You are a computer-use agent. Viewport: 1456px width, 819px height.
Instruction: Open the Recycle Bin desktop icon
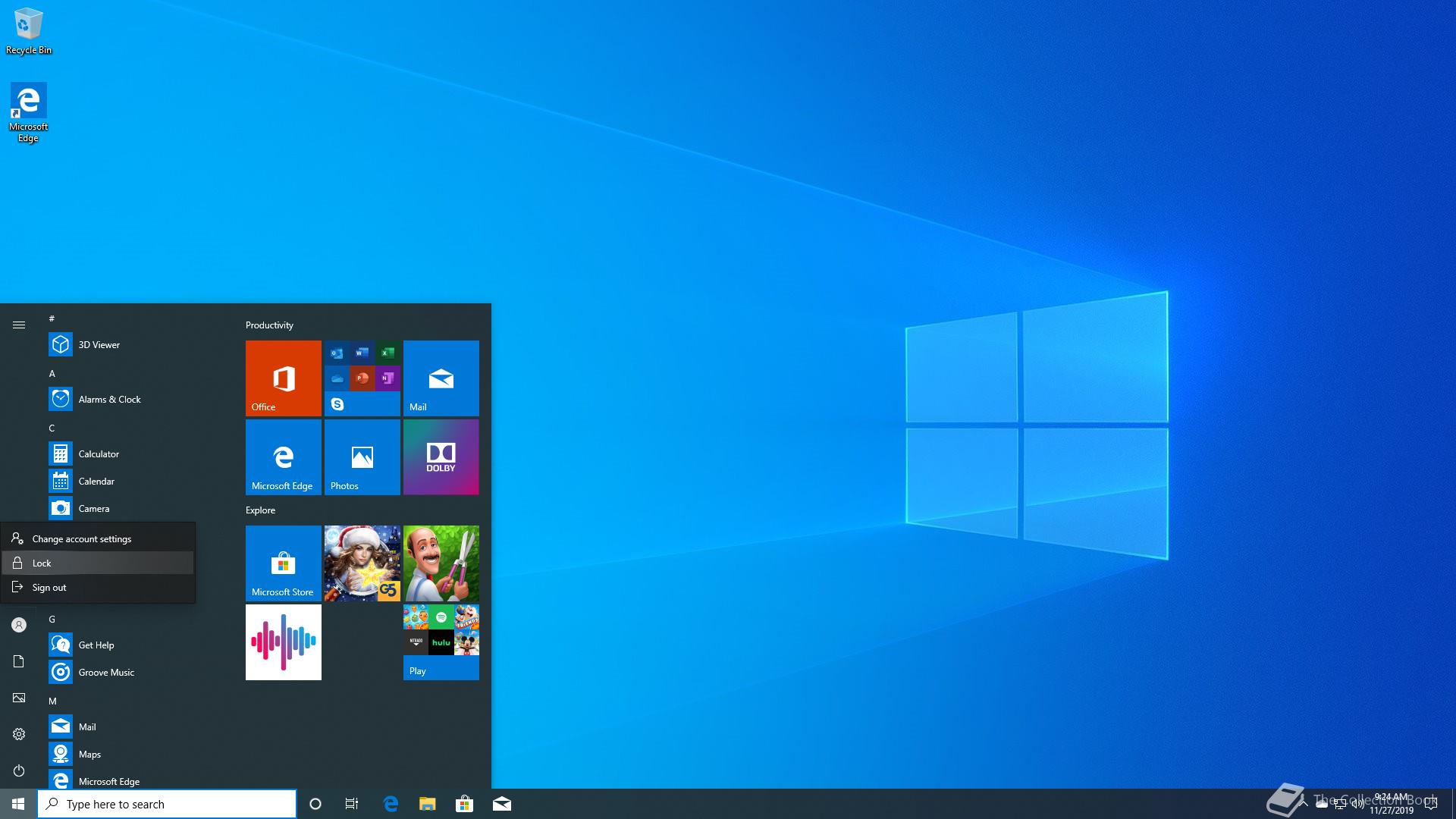[x=29, y=30]
